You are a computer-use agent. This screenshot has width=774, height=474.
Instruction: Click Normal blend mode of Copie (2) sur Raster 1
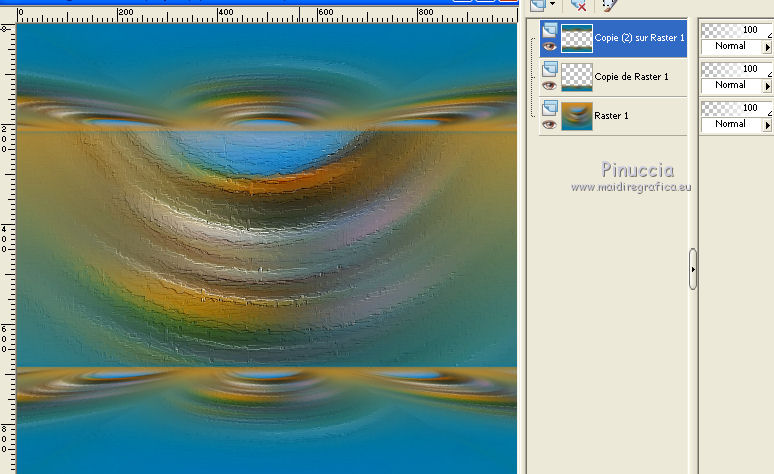(x=732, y=46)
